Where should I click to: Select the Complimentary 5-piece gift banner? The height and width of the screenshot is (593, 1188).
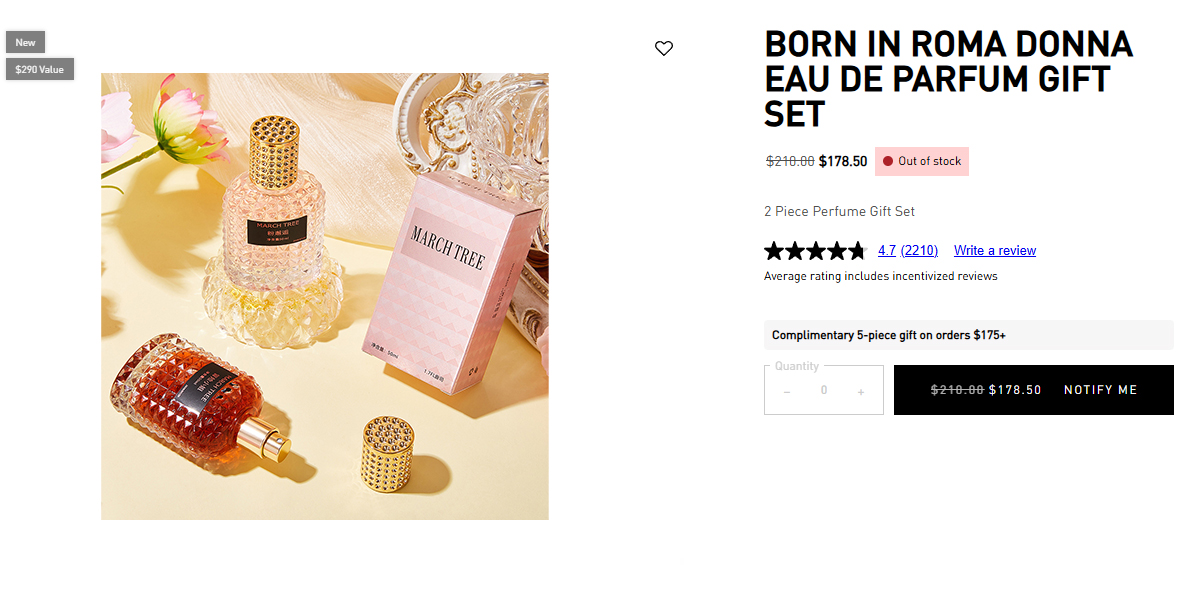point(968,335)
